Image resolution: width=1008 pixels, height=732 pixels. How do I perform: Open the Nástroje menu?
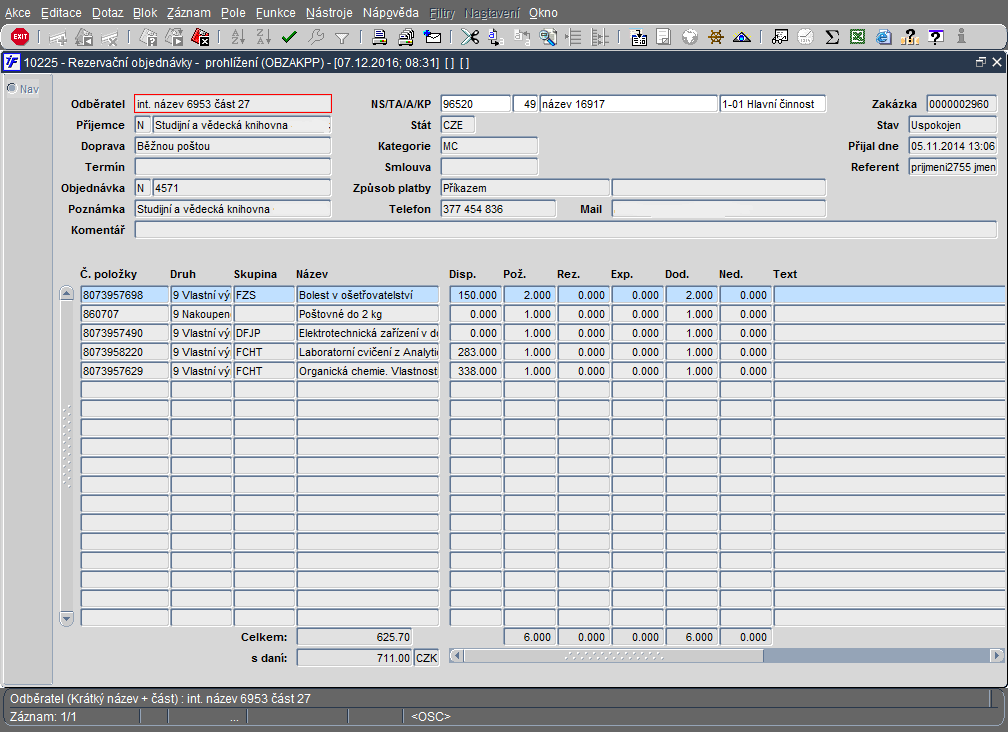pyautogui.click(x=329, y=13)
